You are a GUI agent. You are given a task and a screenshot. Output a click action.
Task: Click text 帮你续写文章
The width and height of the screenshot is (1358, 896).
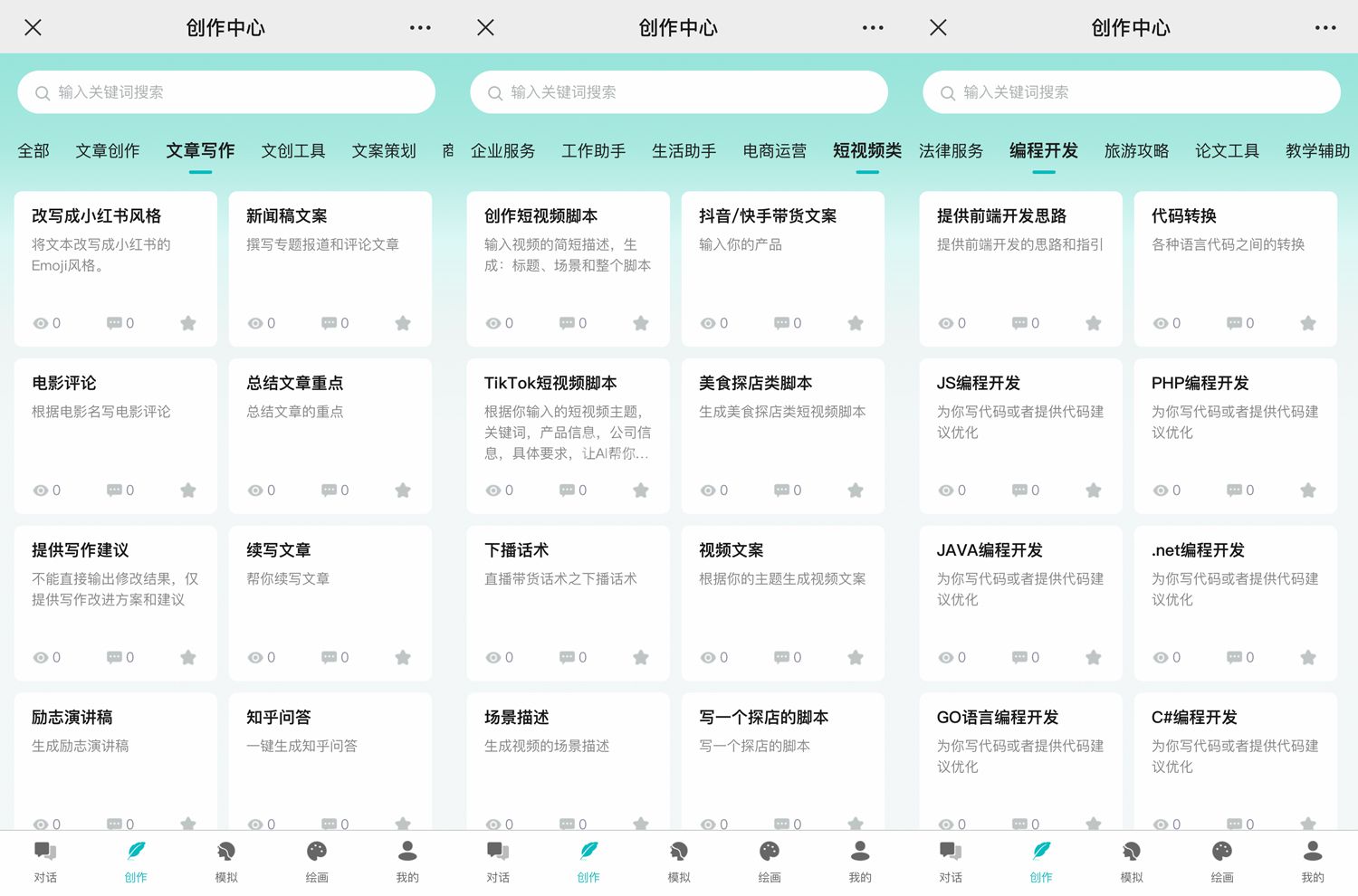(288, 579)
